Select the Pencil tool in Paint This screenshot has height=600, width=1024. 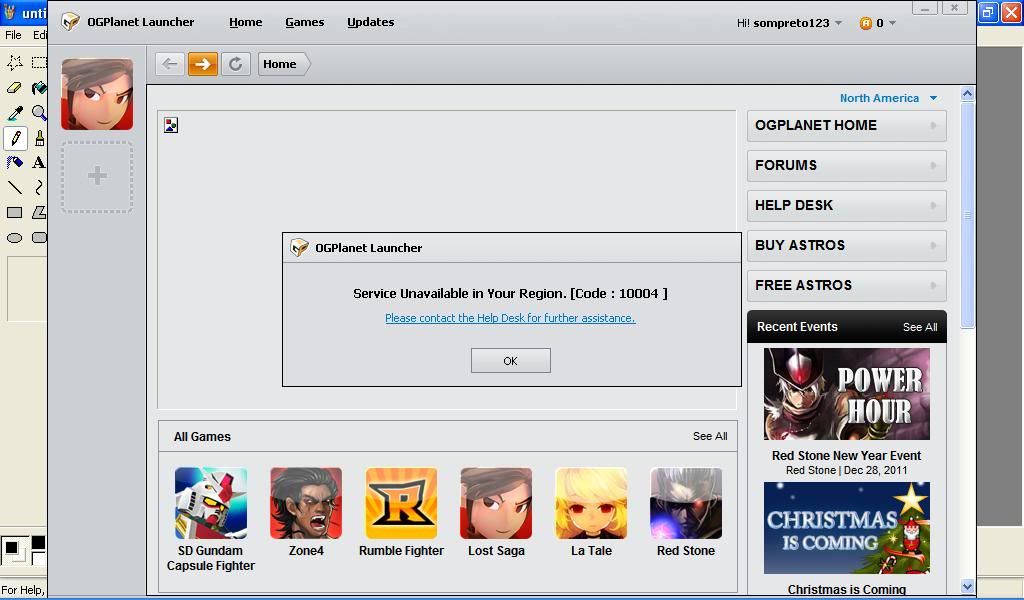pyautogui.click(x=15, y=138)
